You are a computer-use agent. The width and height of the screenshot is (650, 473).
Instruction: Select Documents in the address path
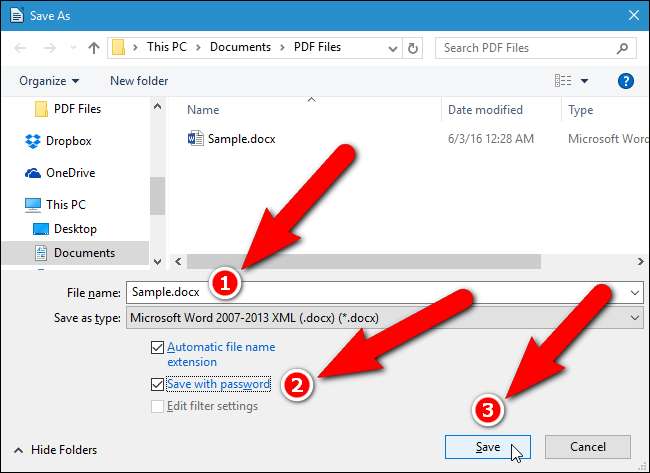(x=240, y=47)
